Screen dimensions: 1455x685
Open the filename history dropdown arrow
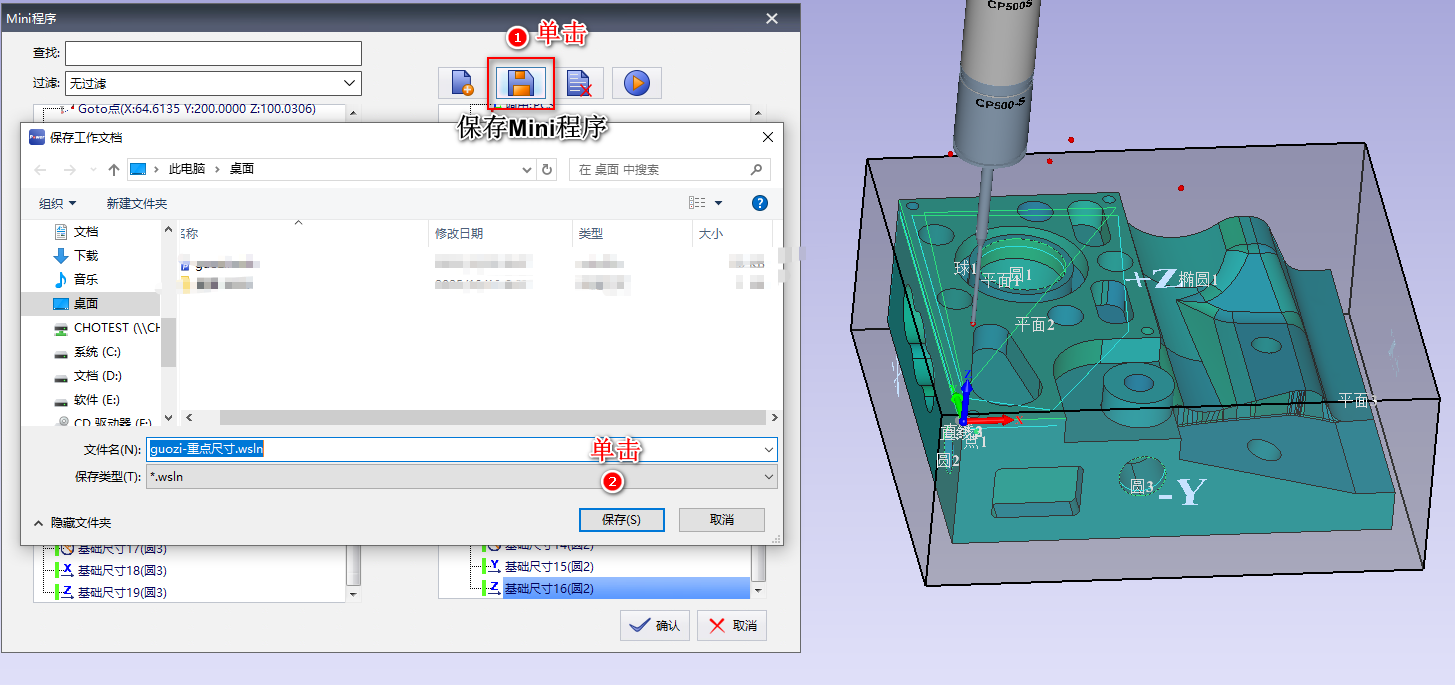(x=768, y=449)
